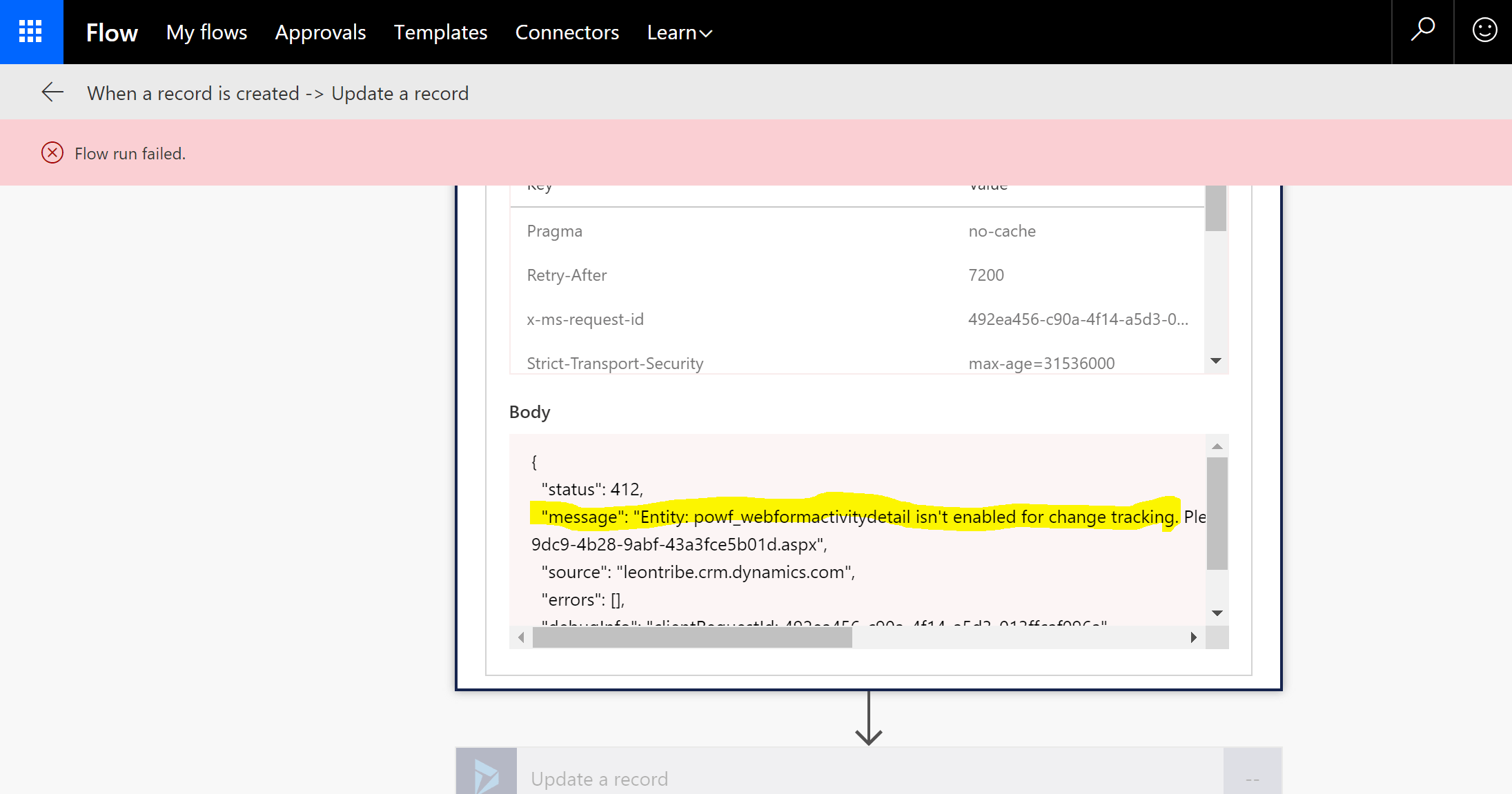The width and height of the screenshot is (1512, 794).
Task: Go to Templates
Action: [x=440, y=32]
